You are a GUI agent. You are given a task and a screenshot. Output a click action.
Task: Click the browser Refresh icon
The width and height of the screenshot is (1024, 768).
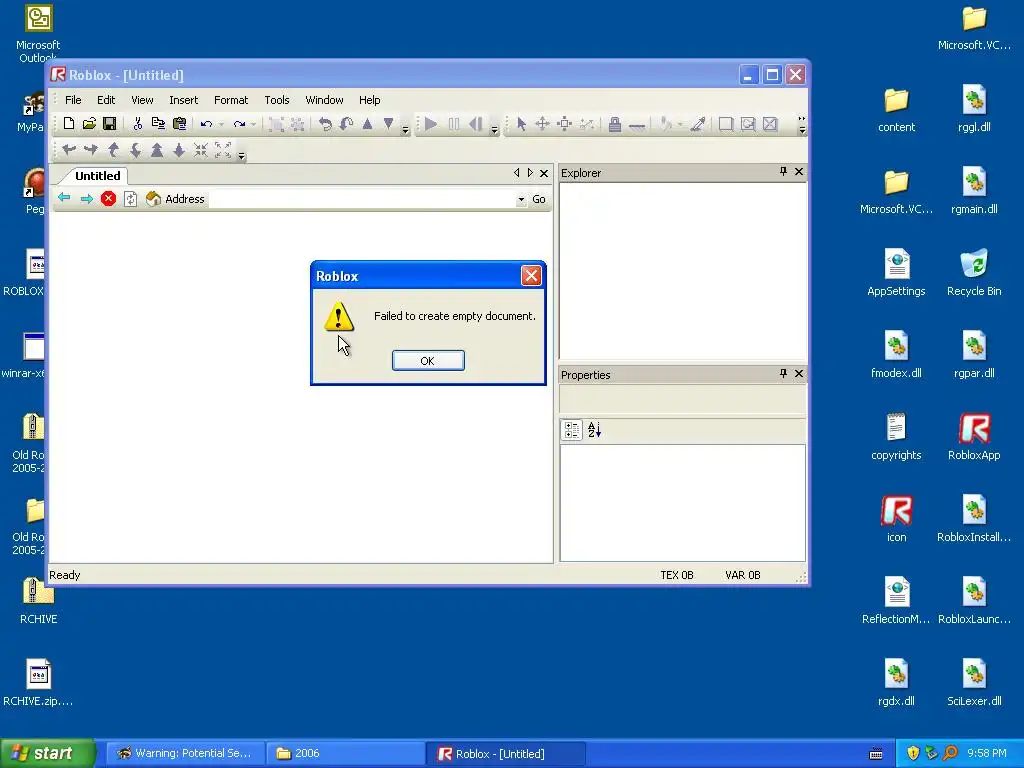131,199
